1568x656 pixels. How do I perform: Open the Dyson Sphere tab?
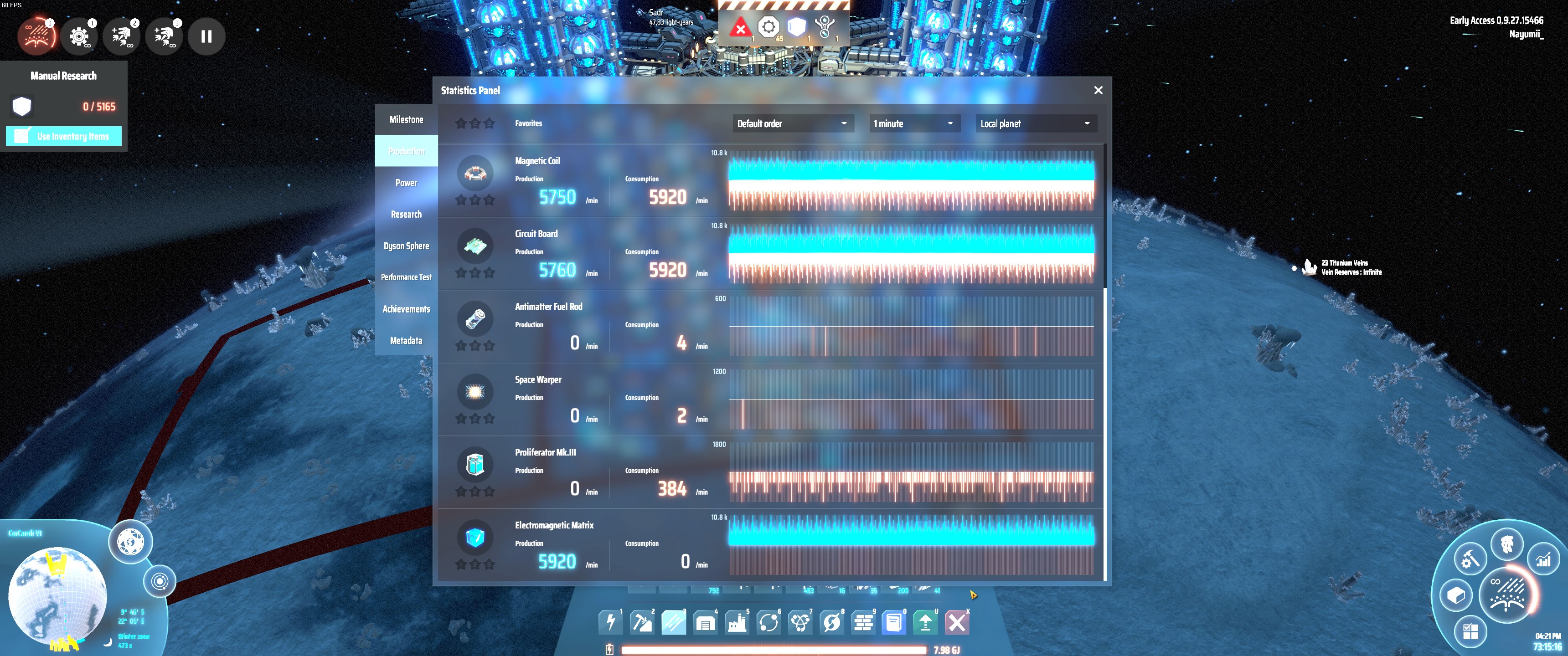click(406, 246)
